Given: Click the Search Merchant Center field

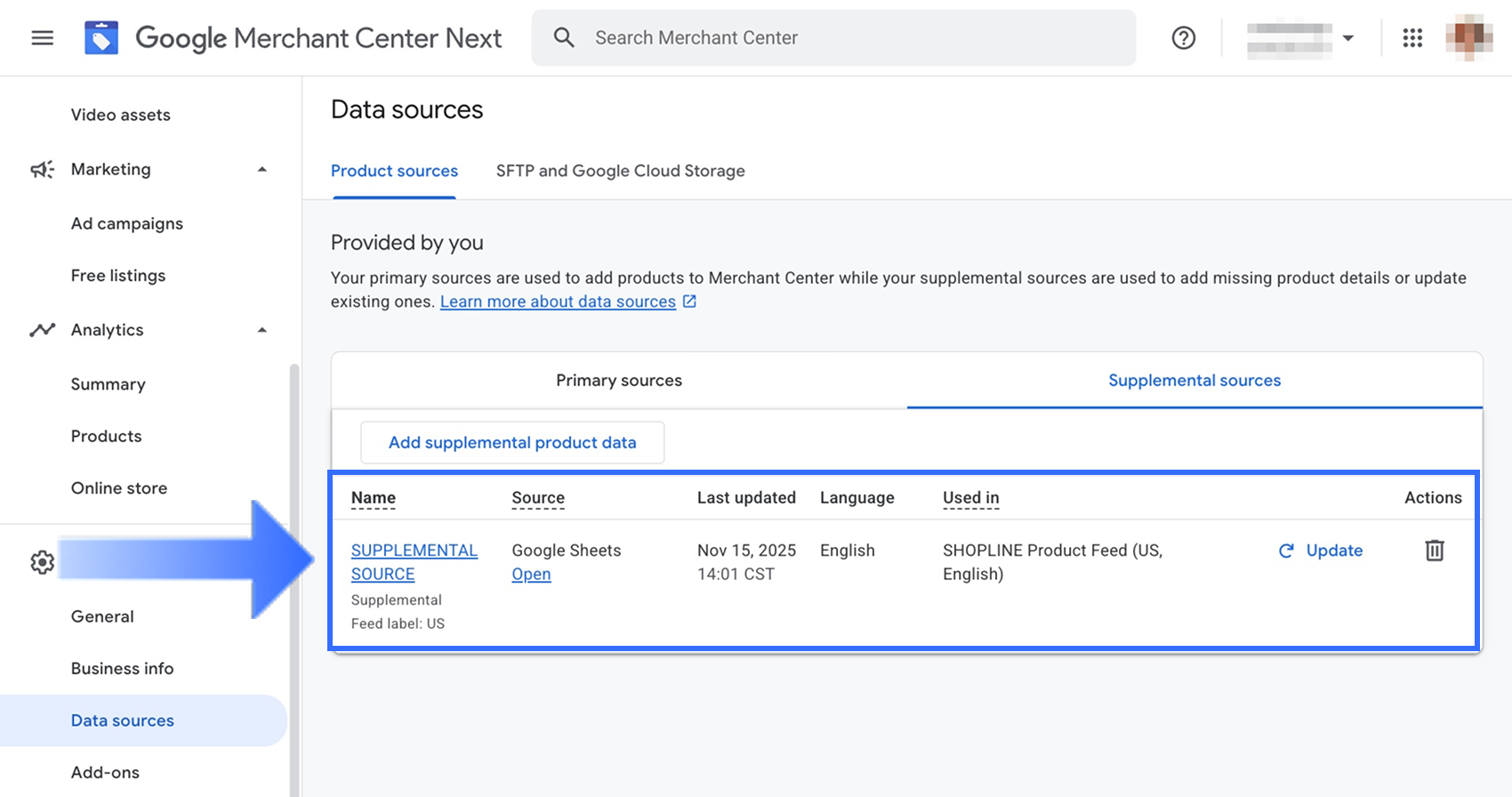Looking at the screenshot, I should (x=832, y=38).
